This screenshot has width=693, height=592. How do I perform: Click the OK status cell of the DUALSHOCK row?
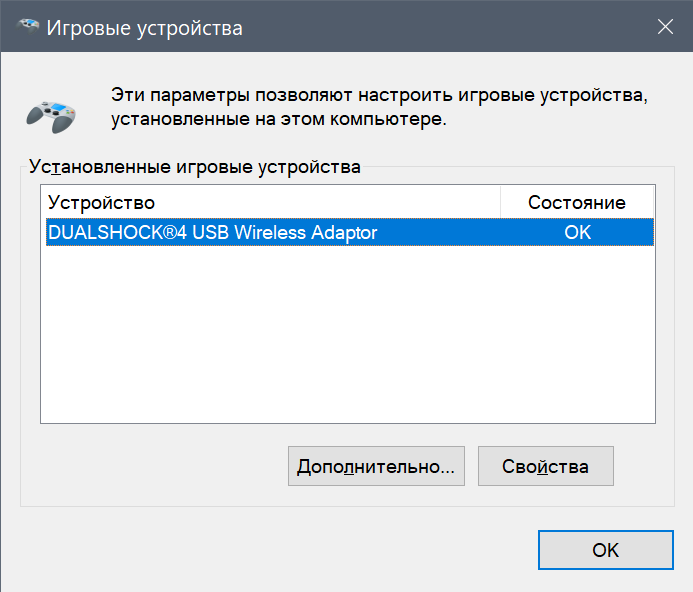577,232
